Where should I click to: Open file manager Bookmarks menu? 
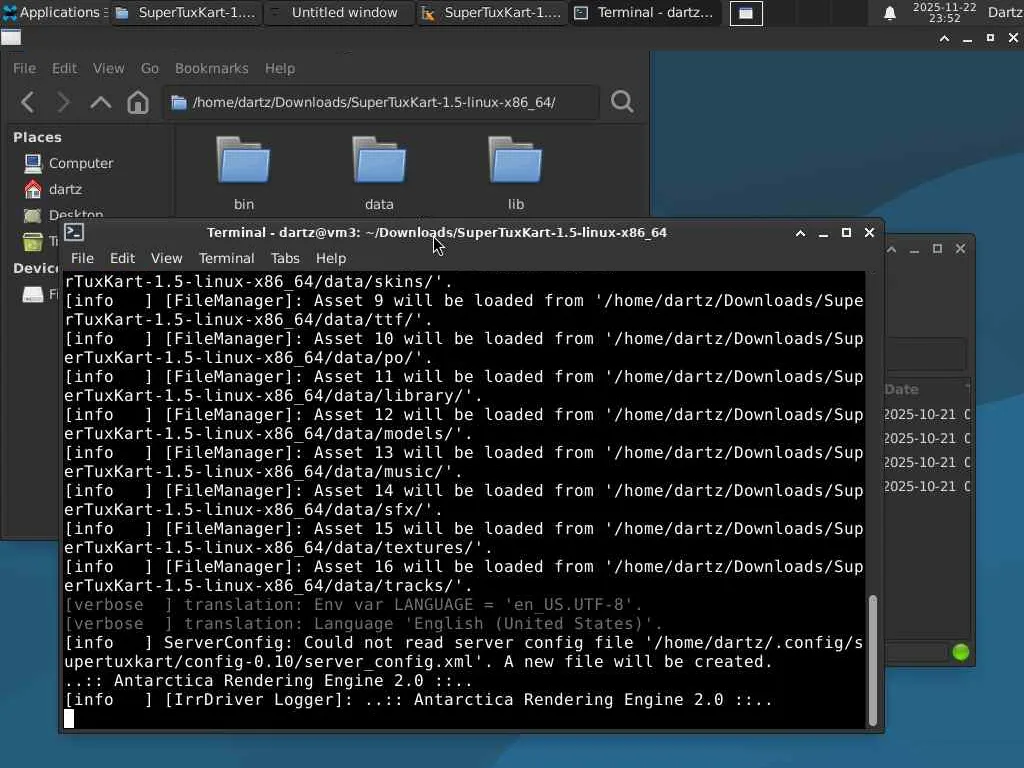(212, 69)
